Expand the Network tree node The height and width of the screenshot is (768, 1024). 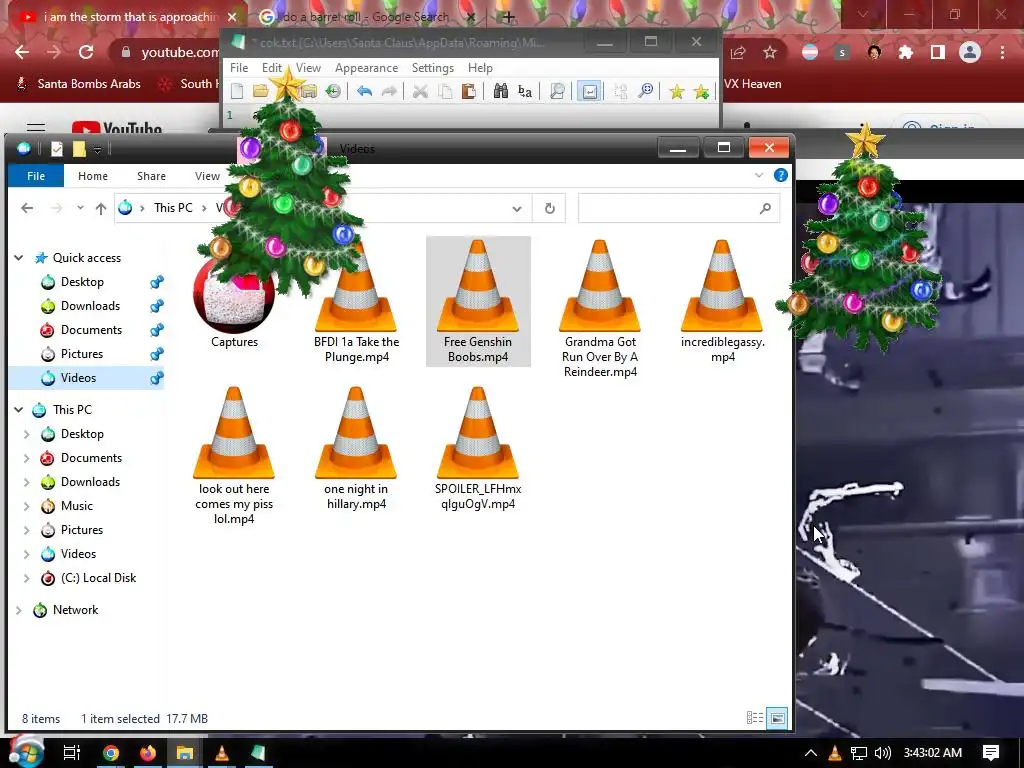pos(19,611)
